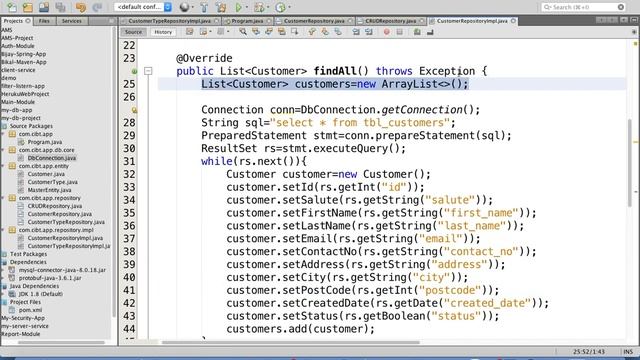
Task: Open the Run Project dropdown arrow
Action: pos(247,7)
